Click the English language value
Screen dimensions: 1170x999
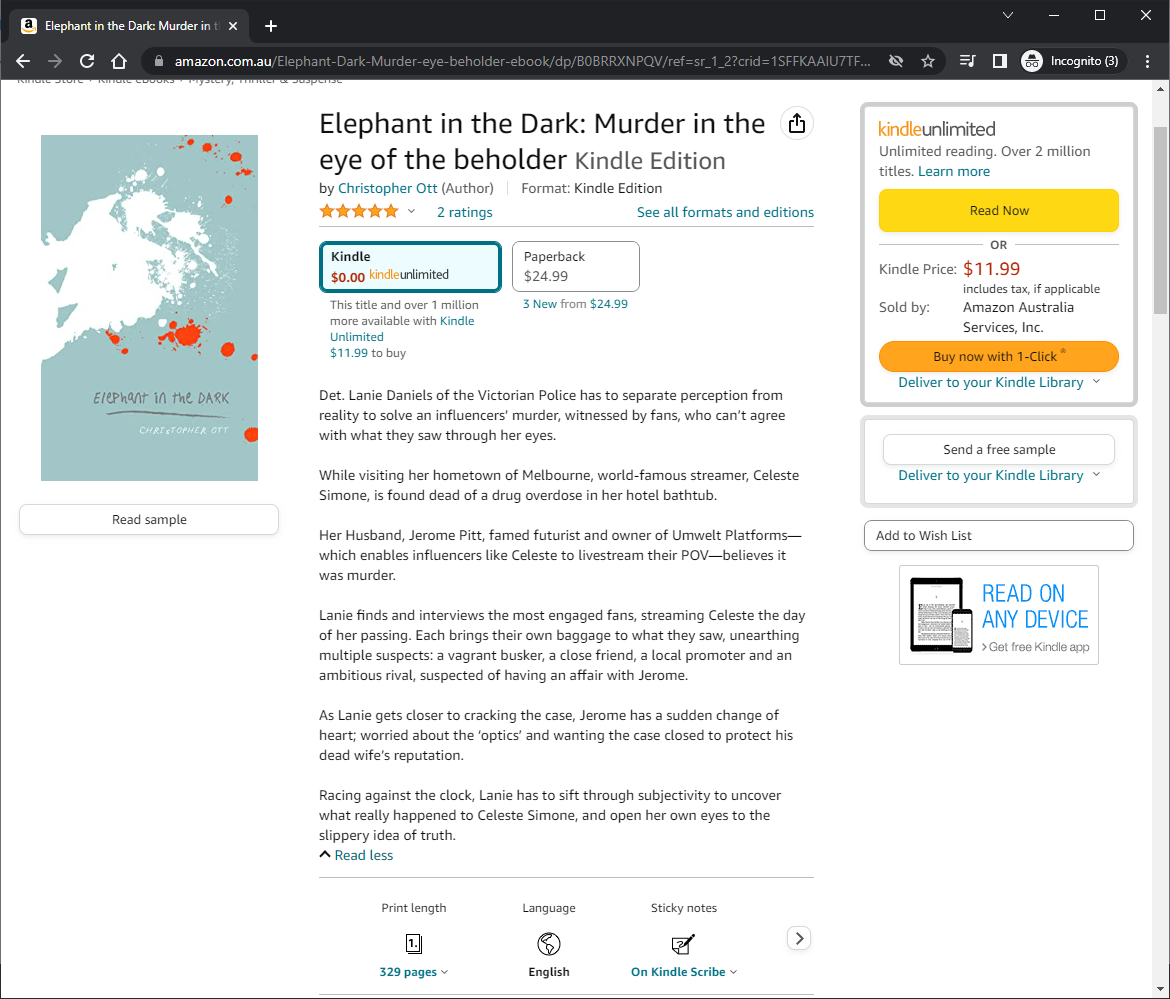click(549, 971)
